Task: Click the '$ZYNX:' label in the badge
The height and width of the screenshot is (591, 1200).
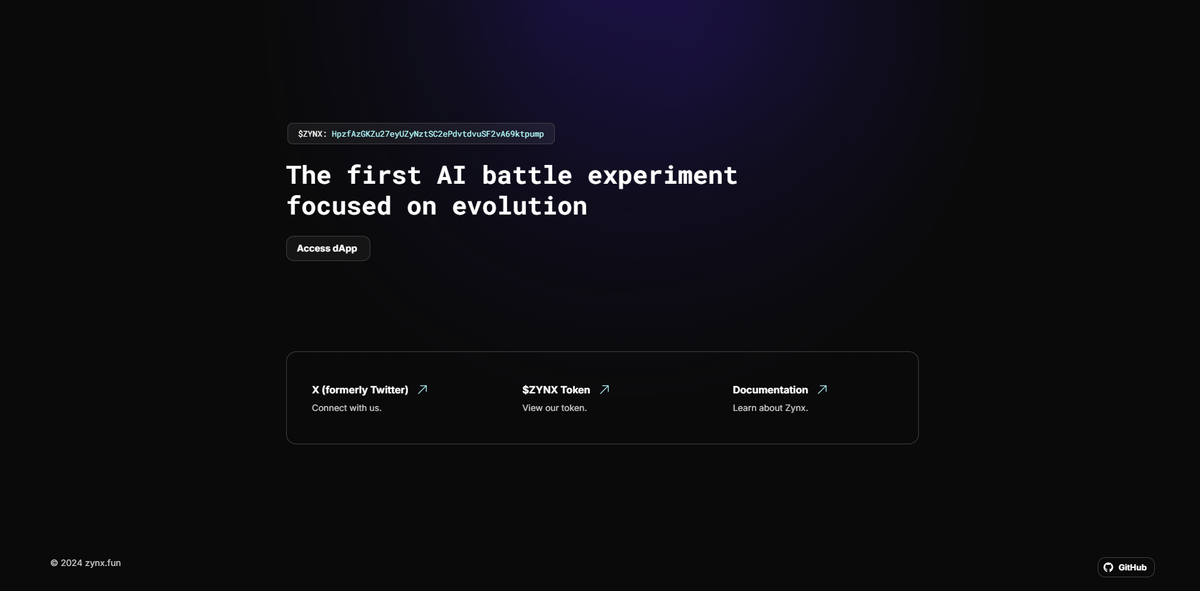Action: [x=312, y=134]
